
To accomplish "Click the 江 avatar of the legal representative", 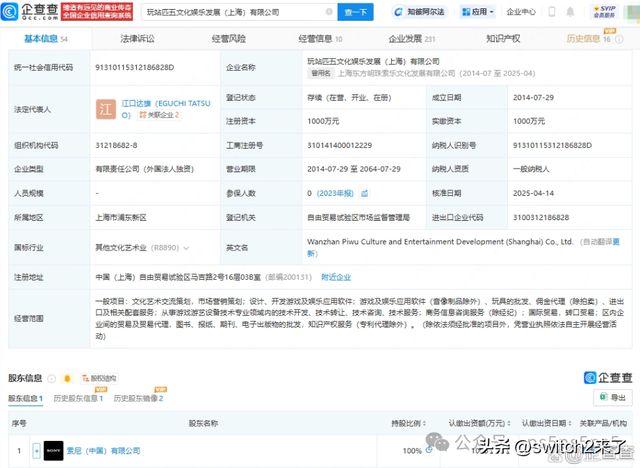I will (106, 109).
